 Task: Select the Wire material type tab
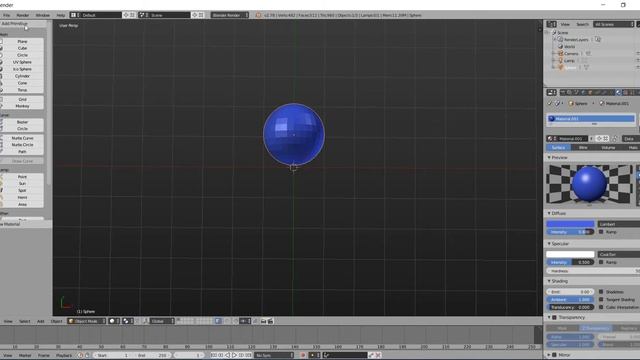(x=583, y=148)
